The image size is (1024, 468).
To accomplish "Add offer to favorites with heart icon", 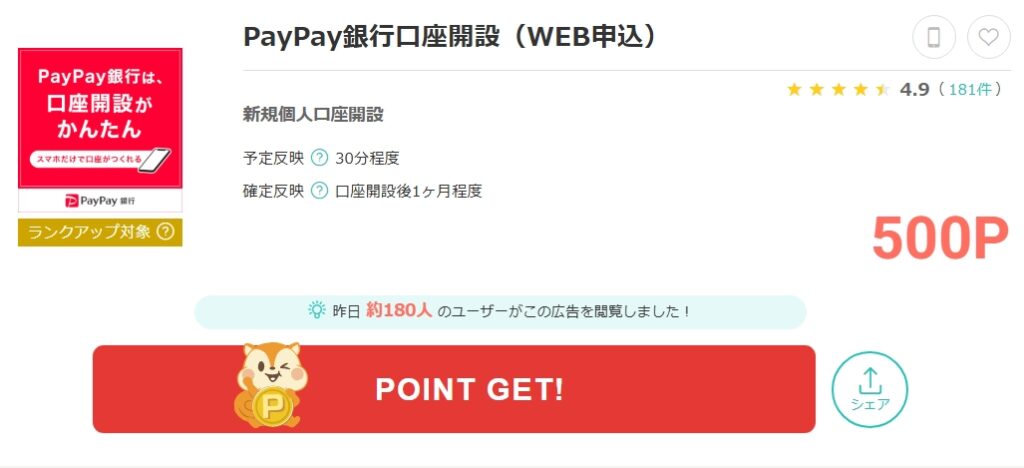I will pos(989,37).
